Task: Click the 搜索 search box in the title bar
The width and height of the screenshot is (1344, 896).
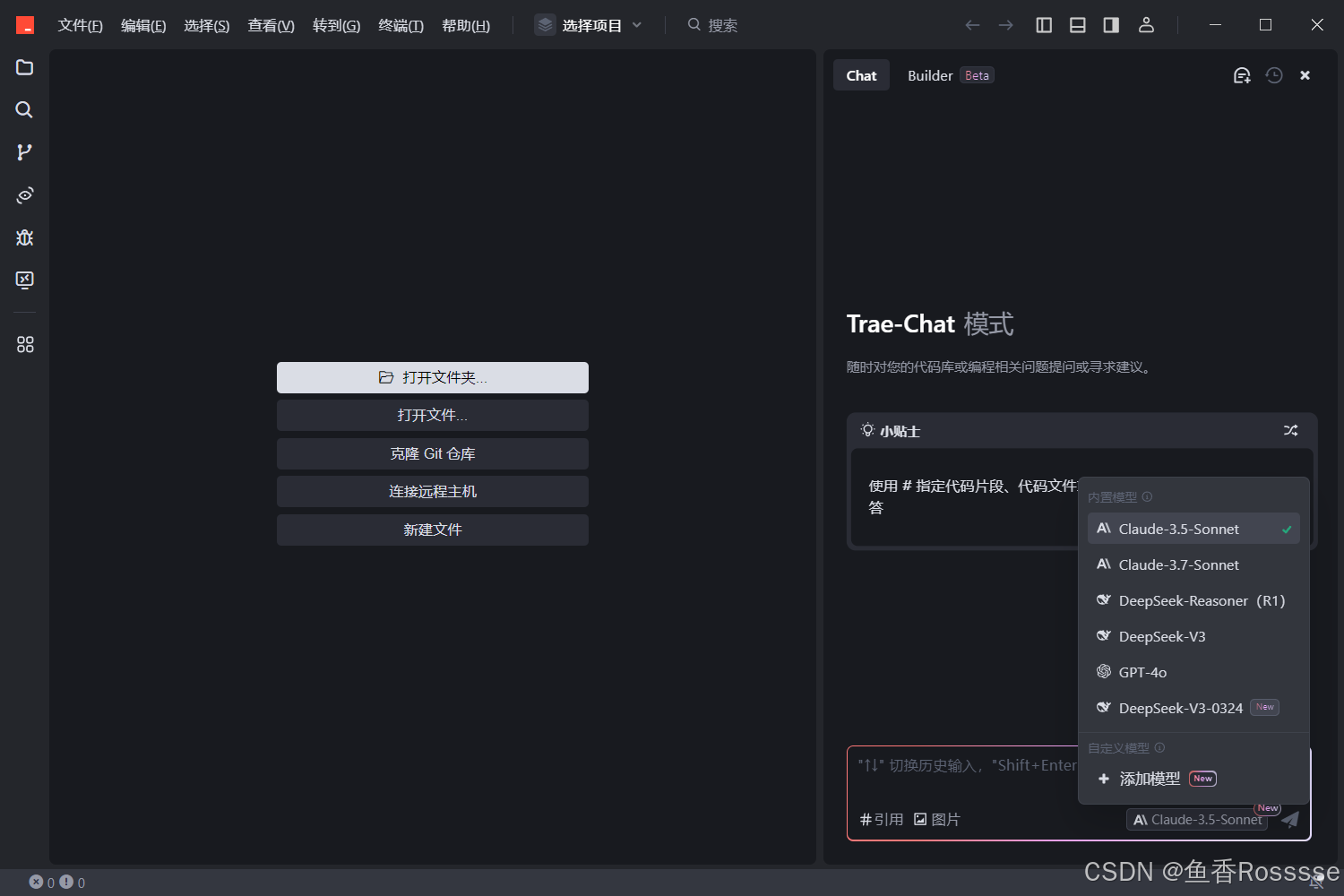Action: (x=713, y=25)
